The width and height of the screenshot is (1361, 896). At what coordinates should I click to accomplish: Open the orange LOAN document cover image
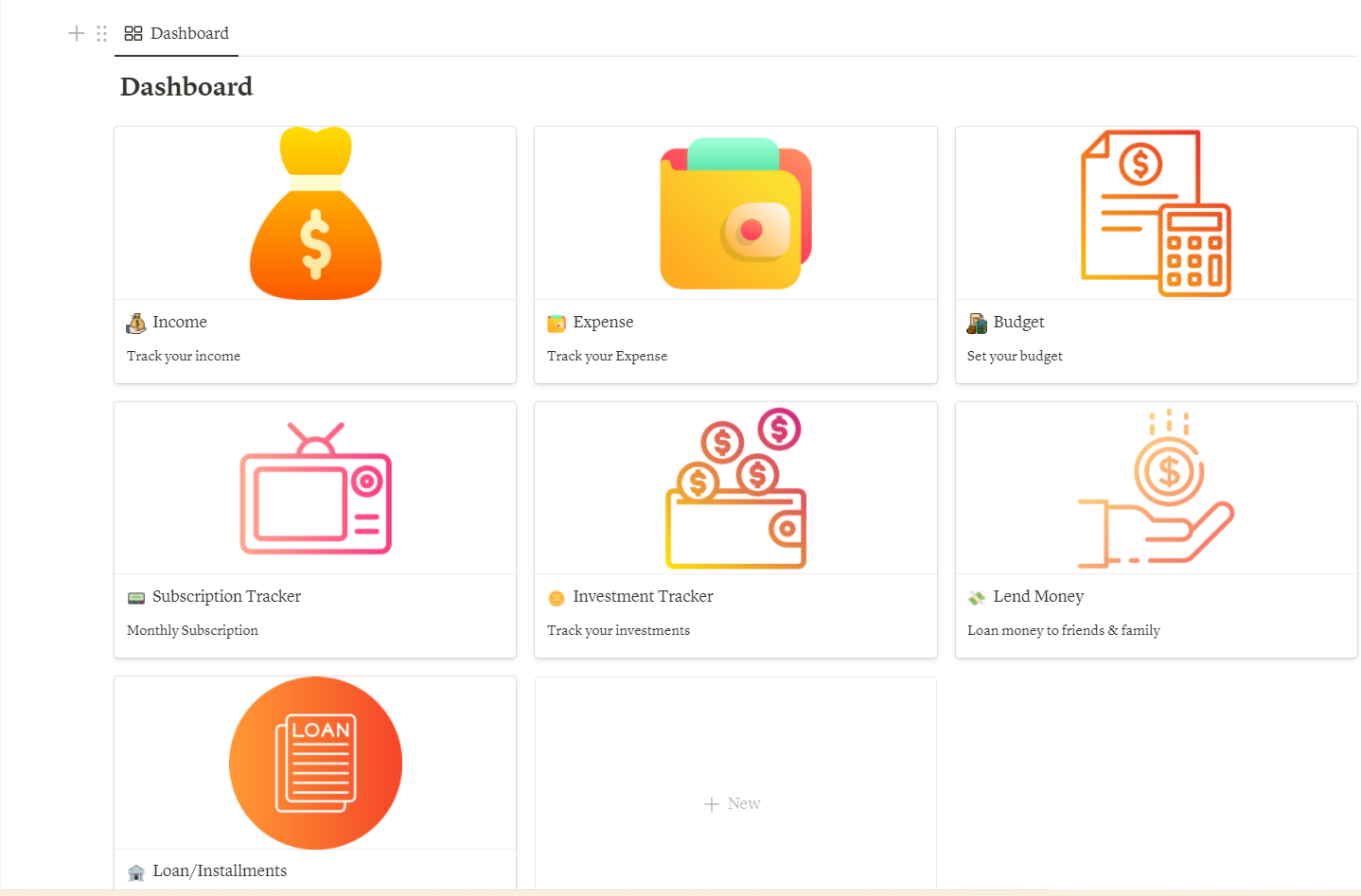coord(315,763)
